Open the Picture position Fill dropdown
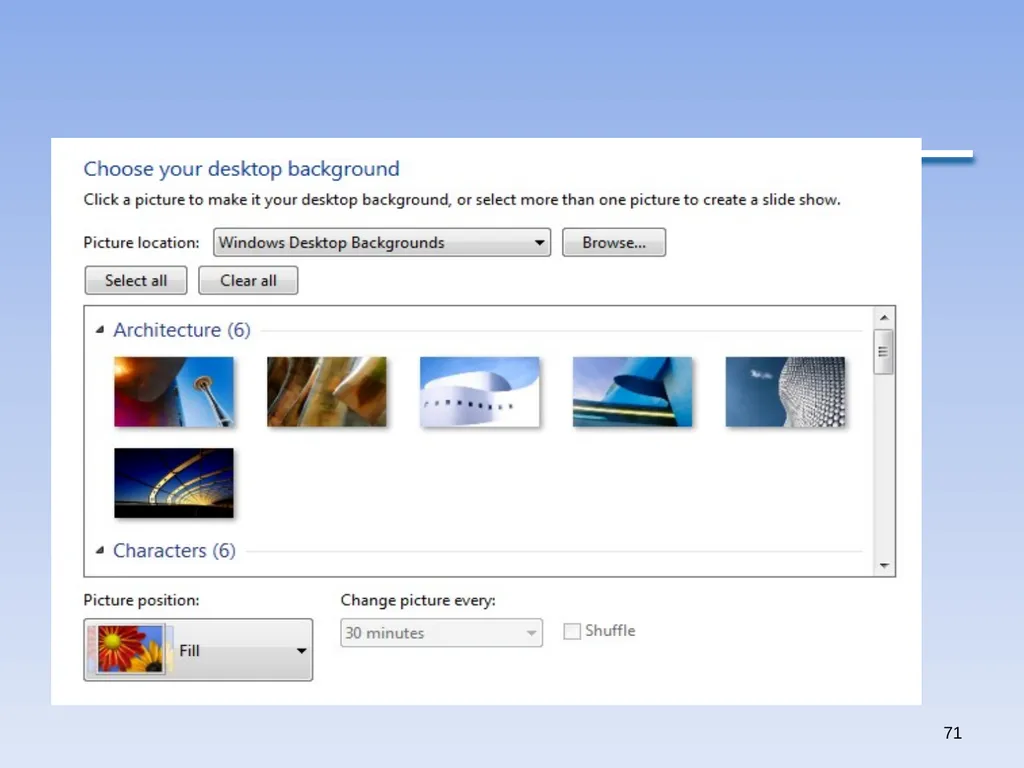The image size is (1024, 768). [198, 650]
